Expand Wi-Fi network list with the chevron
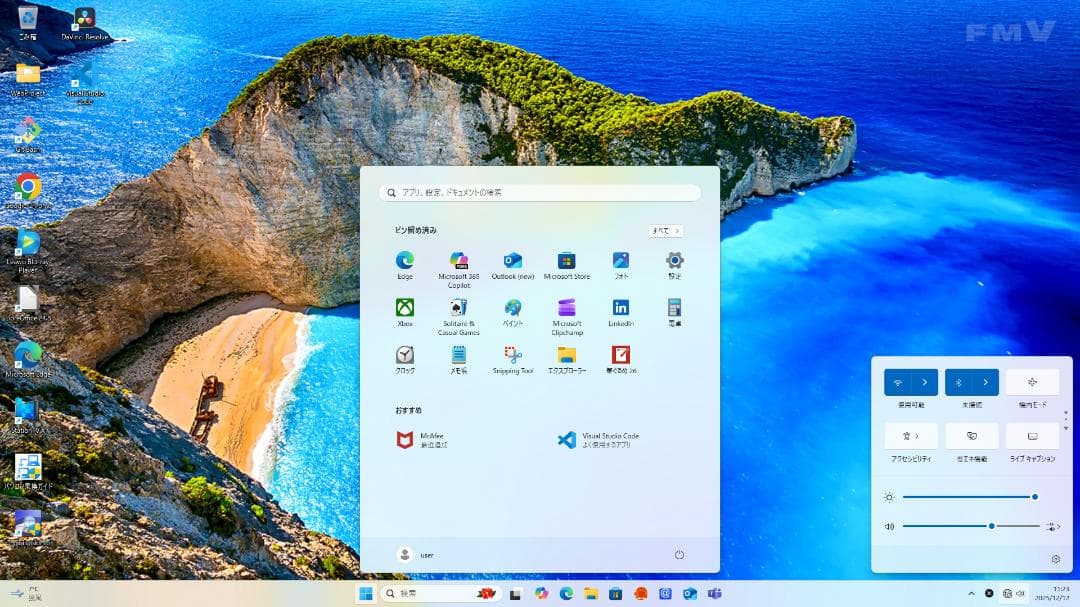The image size is (1080, 607). [925, 381]
